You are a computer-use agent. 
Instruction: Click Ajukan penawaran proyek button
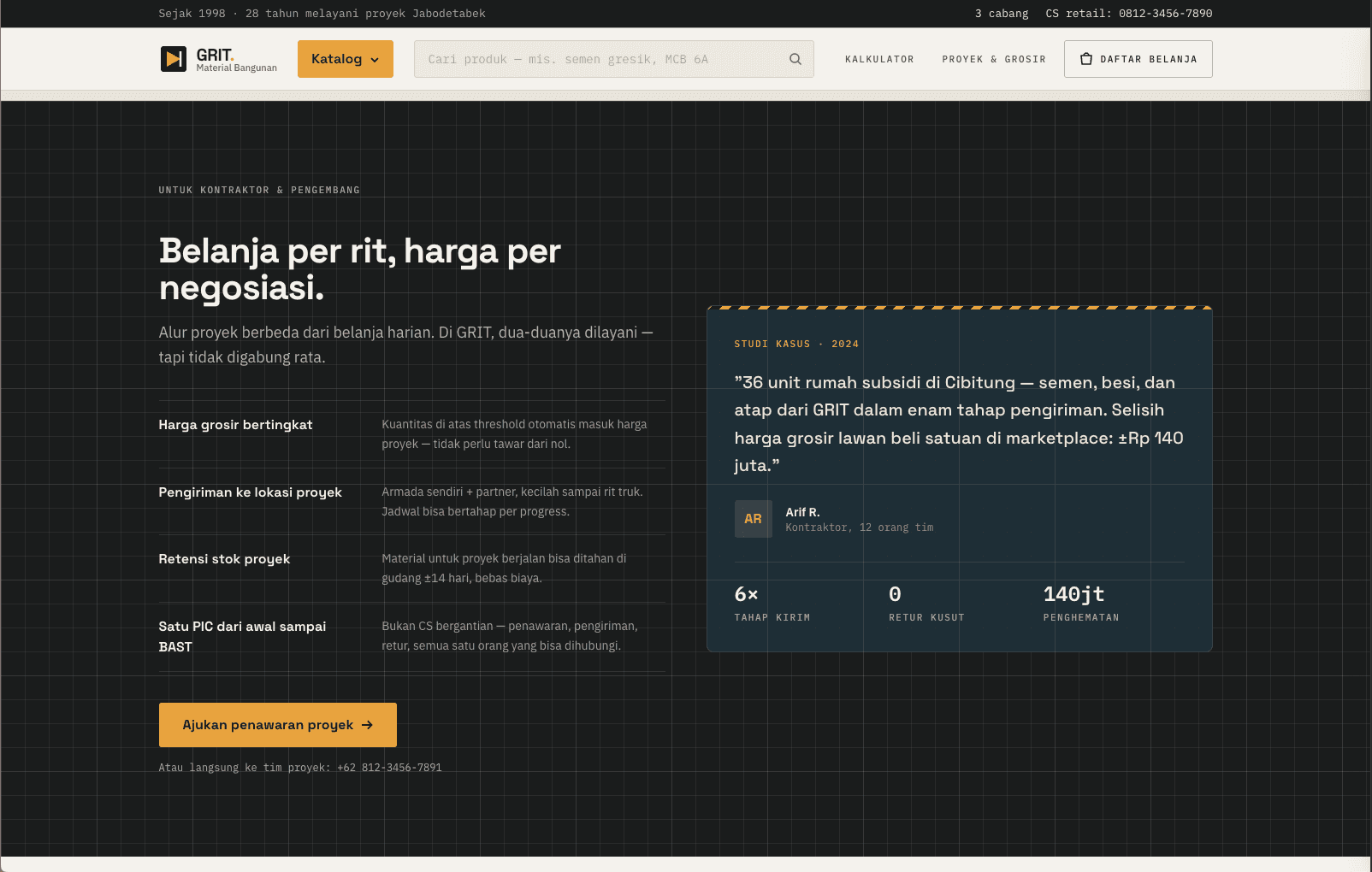[278, 725]
